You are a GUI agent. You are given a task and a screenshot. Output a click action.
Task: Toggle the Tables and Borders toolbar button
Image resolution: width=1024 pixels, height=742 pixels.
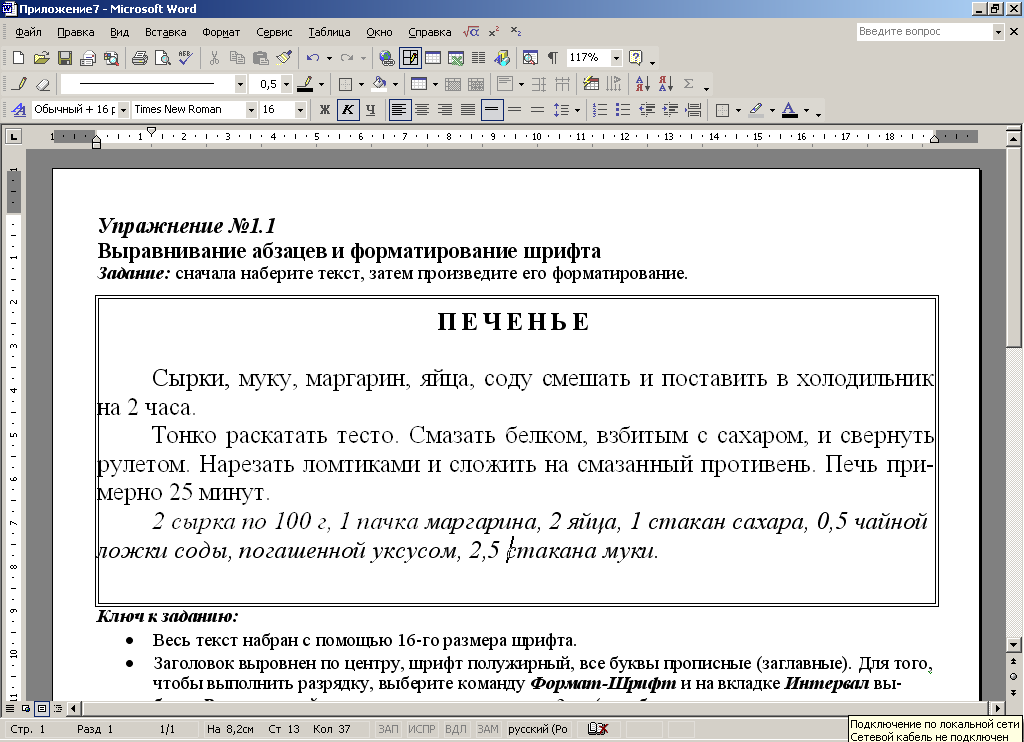click(410, 58)
